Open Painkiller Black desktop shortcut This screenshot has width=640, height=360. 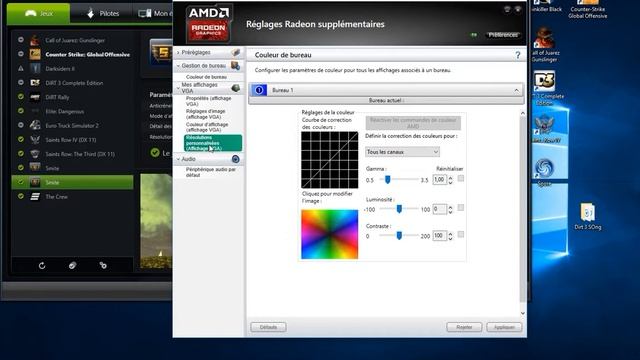[x=547, y=6]
